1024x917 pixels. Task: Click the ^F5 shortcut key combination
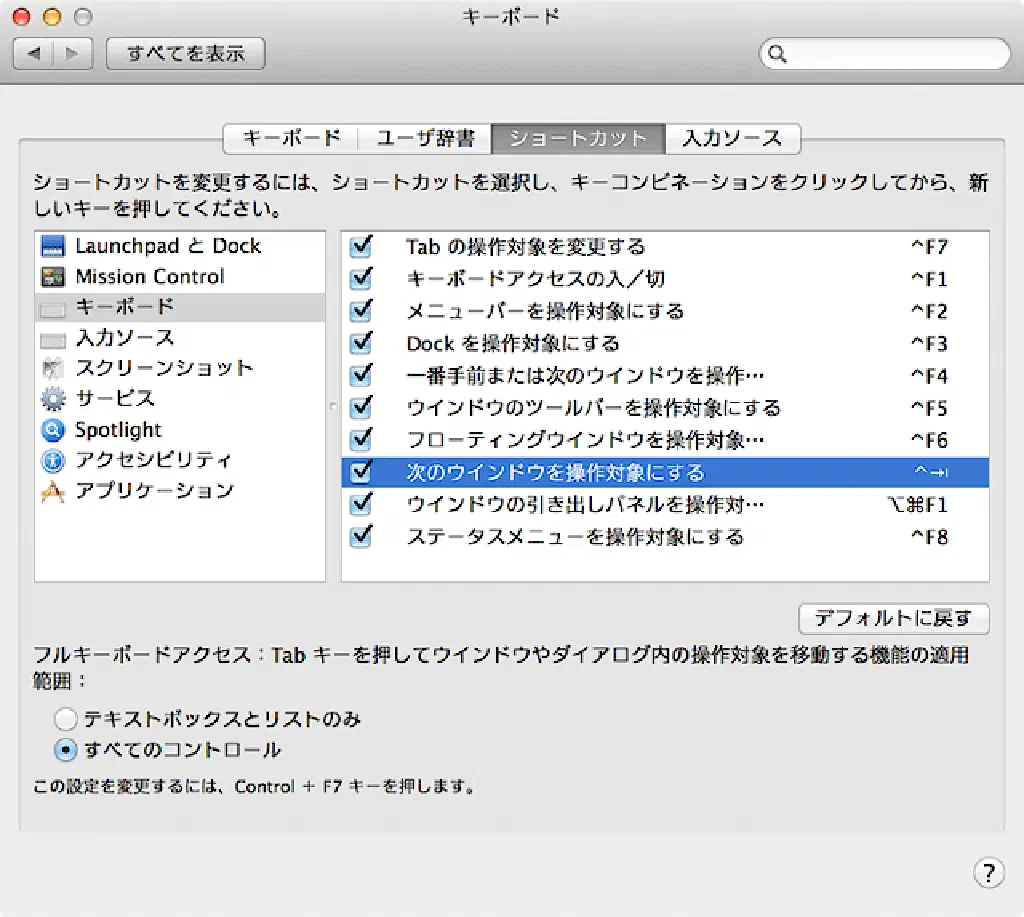(x=928, y=408)
